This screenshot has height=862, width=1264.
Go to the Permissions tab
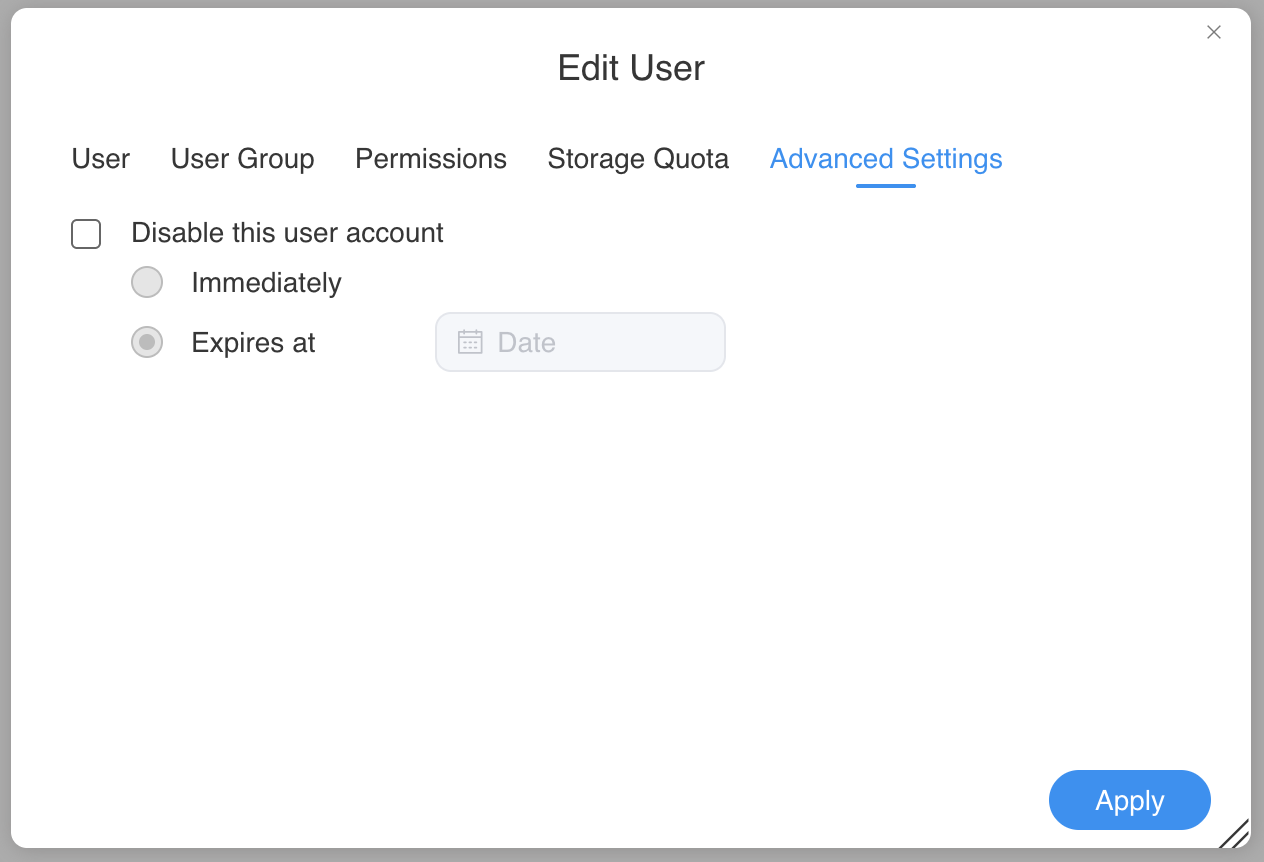431,159
